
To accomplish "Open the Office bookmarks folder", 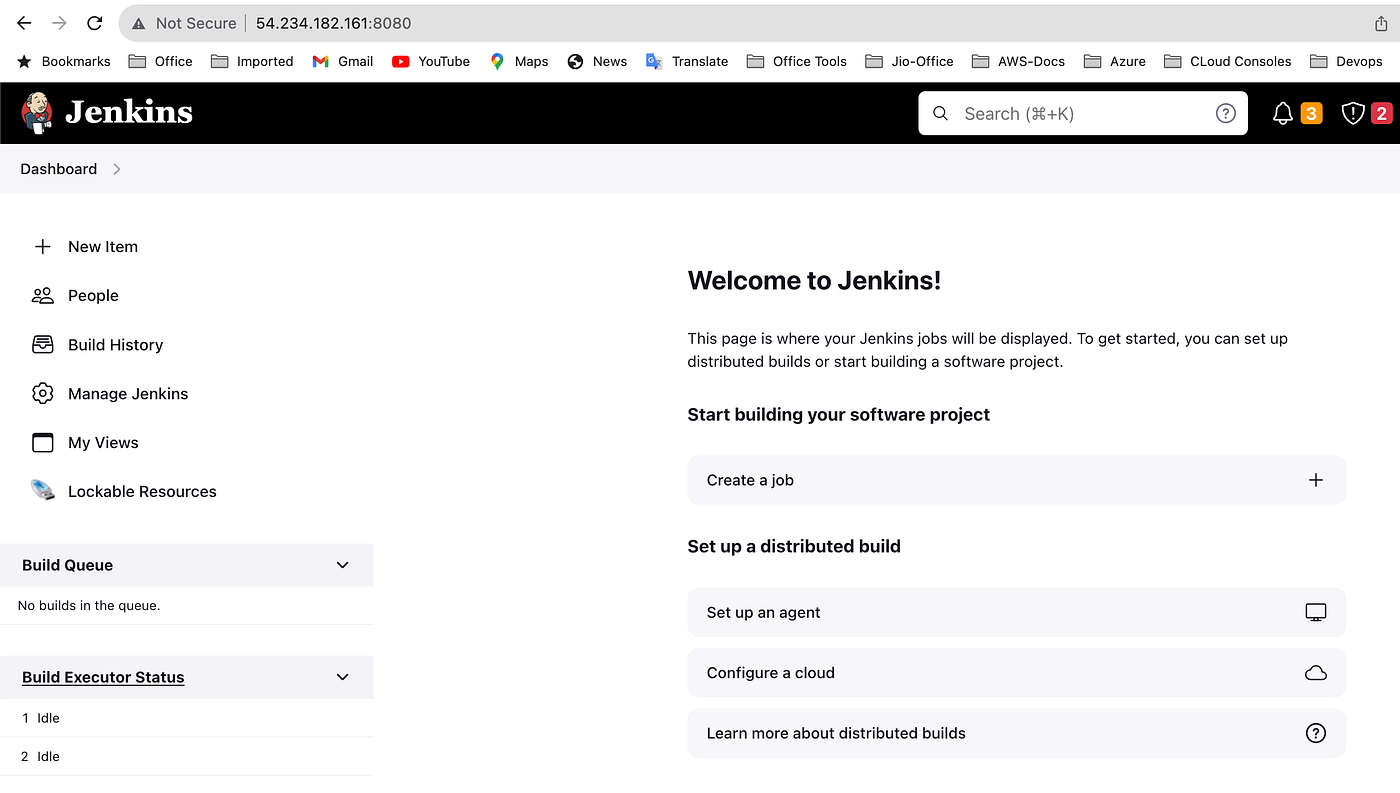I will (160, 61).
